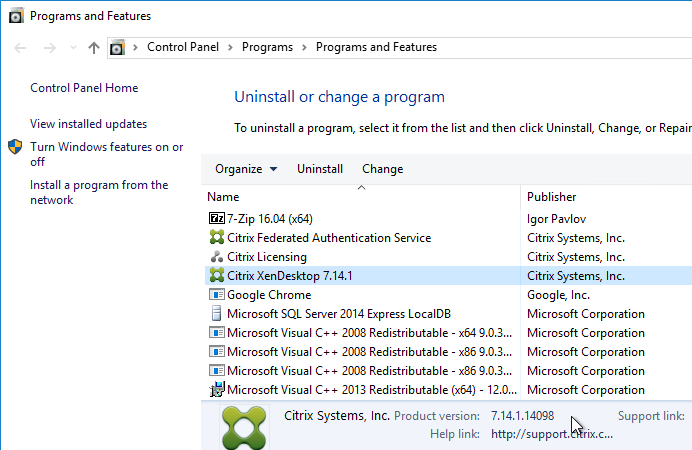The height and width of the screenshot is (450, 692).
Task: Select Citrix Federated Authentication Service entry
Action: pyautogui.click(x=329, y=238)
